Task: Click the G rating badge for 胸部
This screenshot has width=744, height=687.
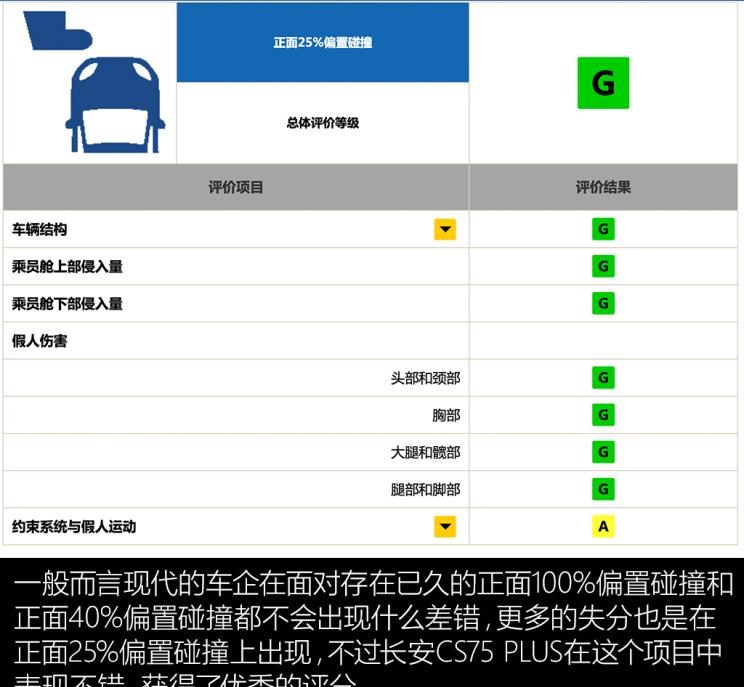Action: (603, 415)
